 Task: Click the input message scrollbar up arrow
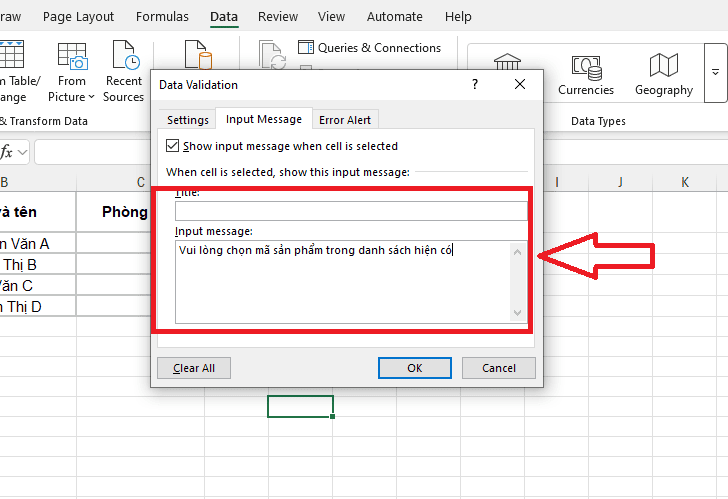pos(518,253)
